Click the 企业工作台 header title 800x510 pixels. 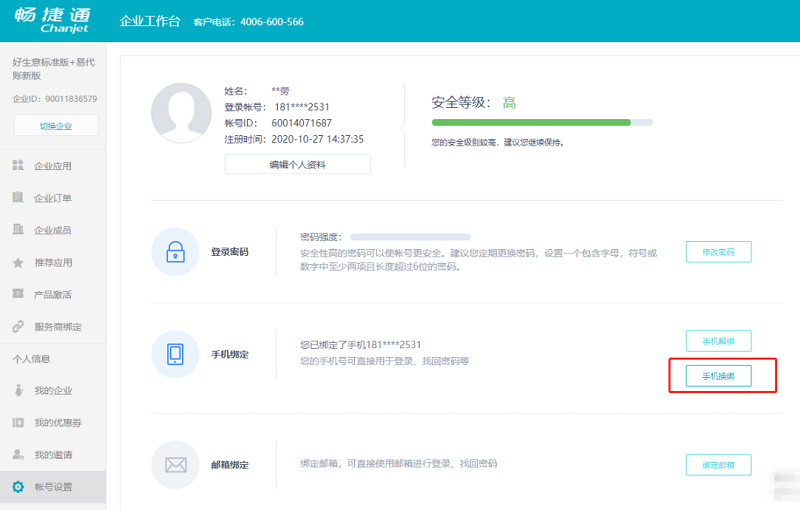pos(150,21)
